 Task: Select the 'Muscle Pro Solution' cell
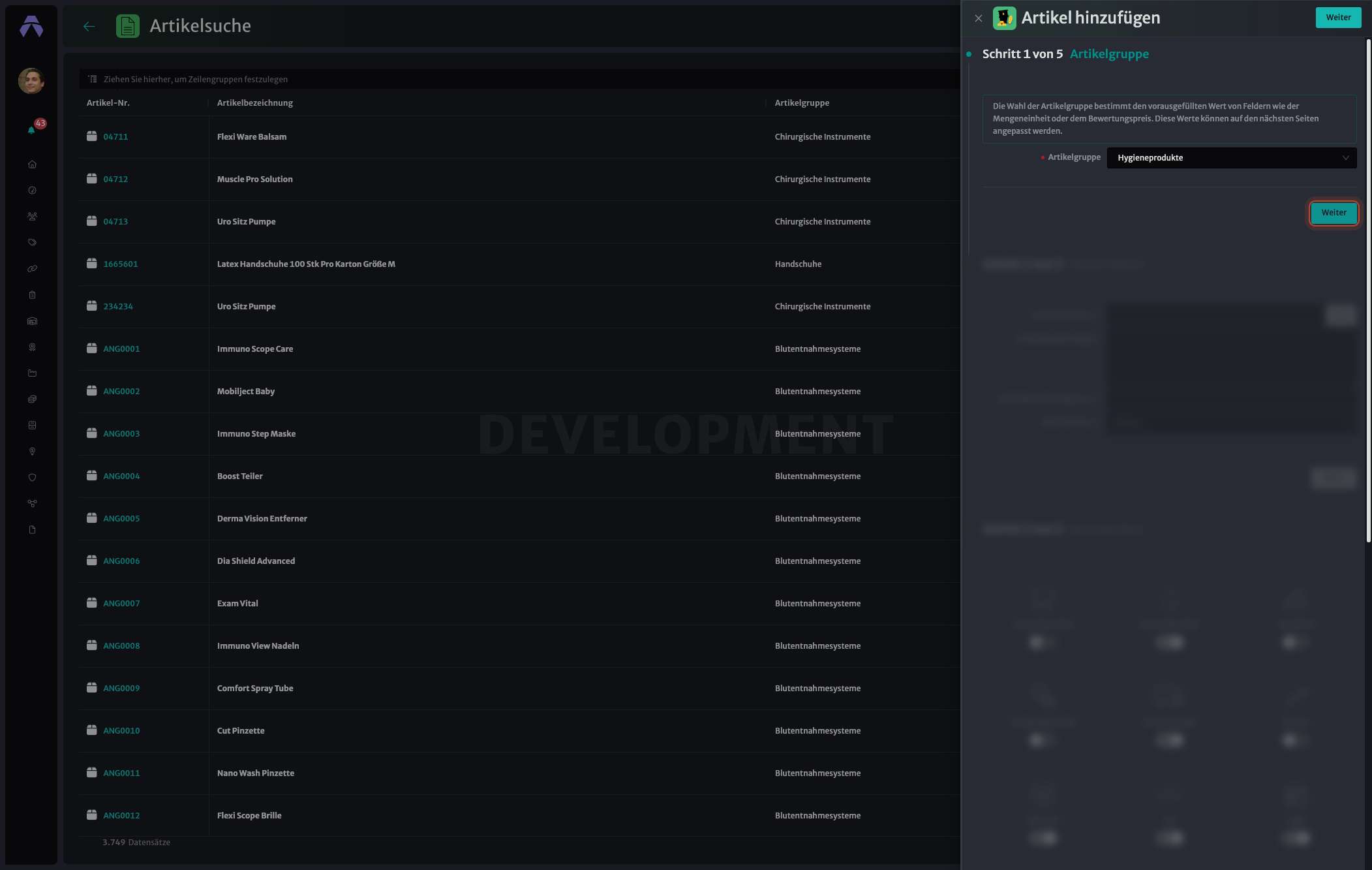tap(254, 179)
